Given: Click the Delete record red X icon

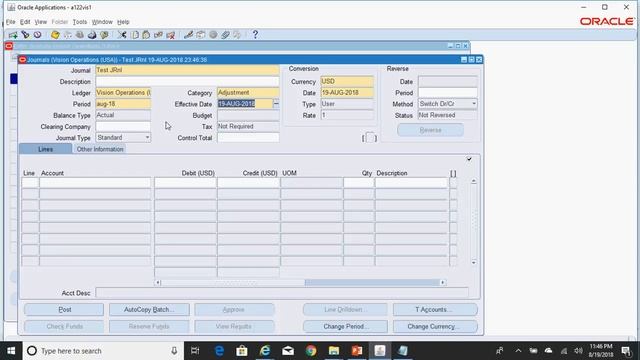Looking at the screenshot, I should click(x=171, y=35).
